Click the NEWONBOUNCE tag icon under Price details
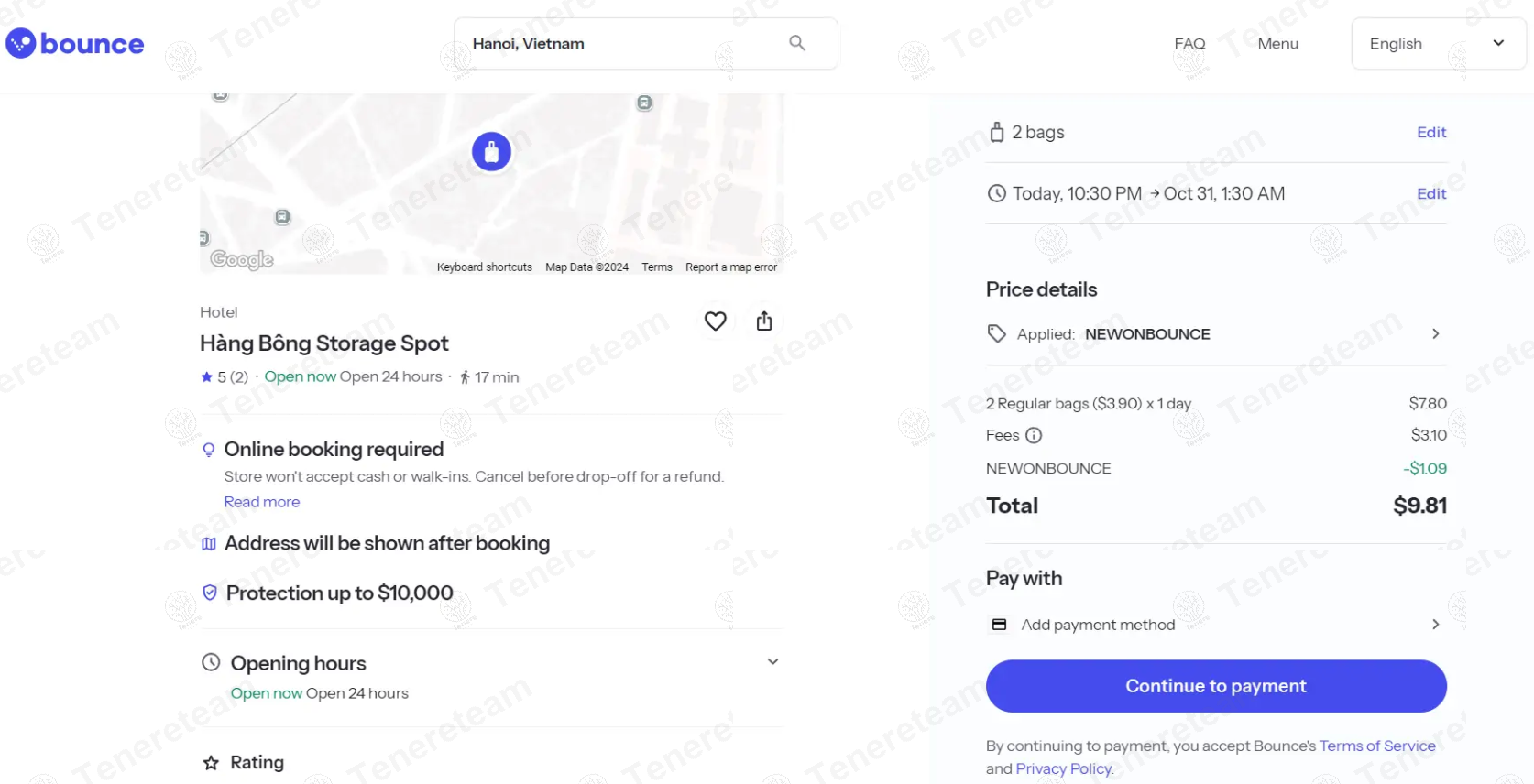Image resolution: width=1534 pixels, height=784 pixels. pos(996,333)
